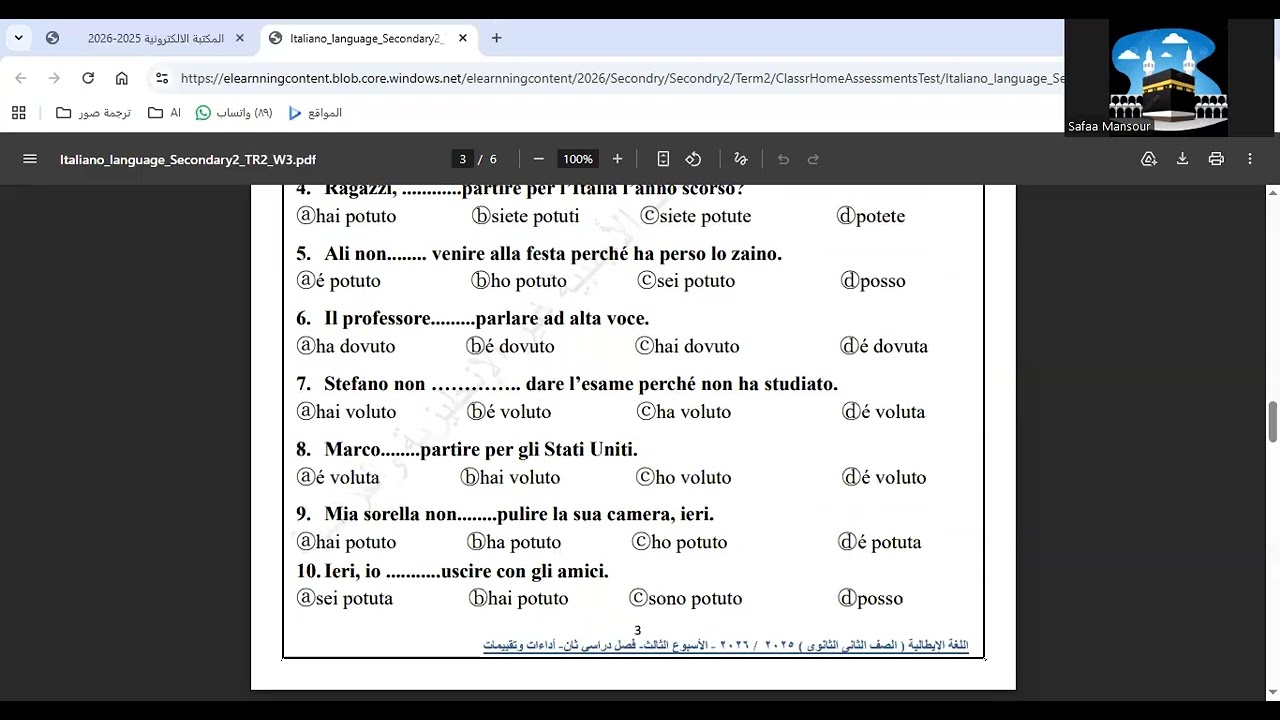Screen dimensions: 1280x720
Task: Open the ترجمة صور bookmark folder
Action: [93, 113]
